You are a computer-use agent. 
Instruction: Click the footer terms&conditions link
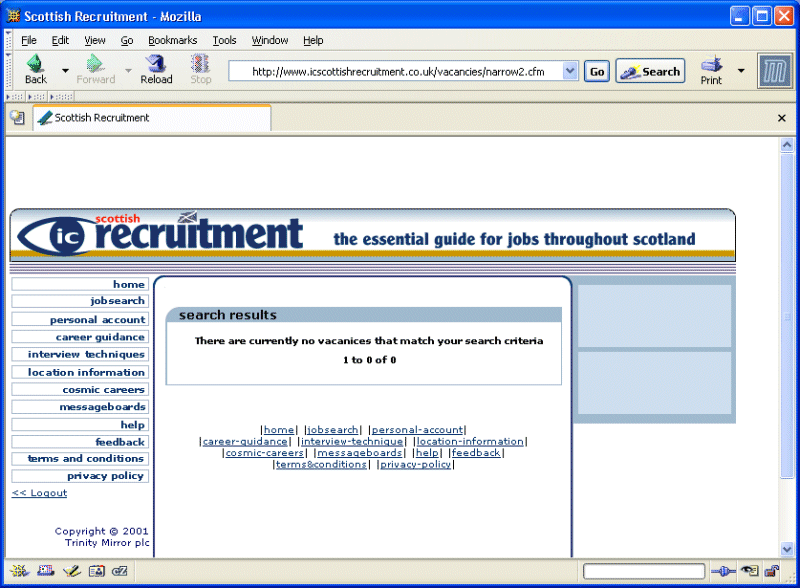(x=321, y=464)
